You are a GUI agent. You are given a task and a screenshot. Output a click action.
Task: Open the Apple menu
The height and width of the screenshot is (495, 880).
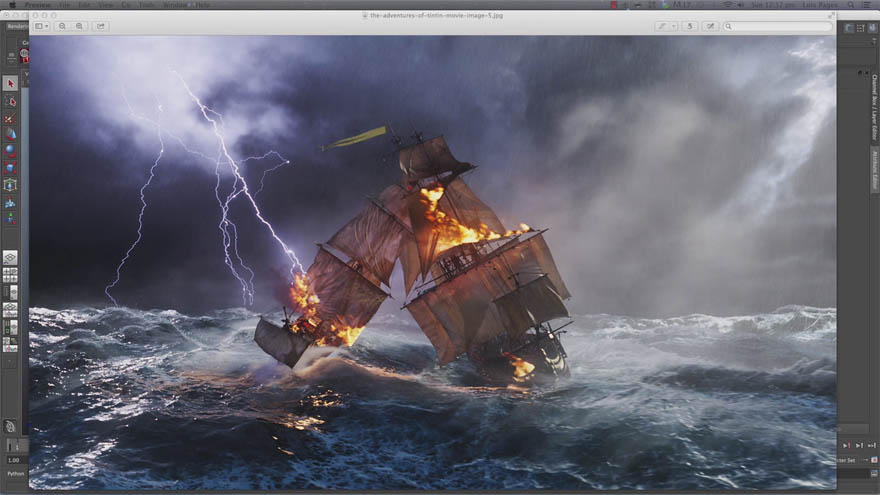pyautogui.click(x=13, y=4)
